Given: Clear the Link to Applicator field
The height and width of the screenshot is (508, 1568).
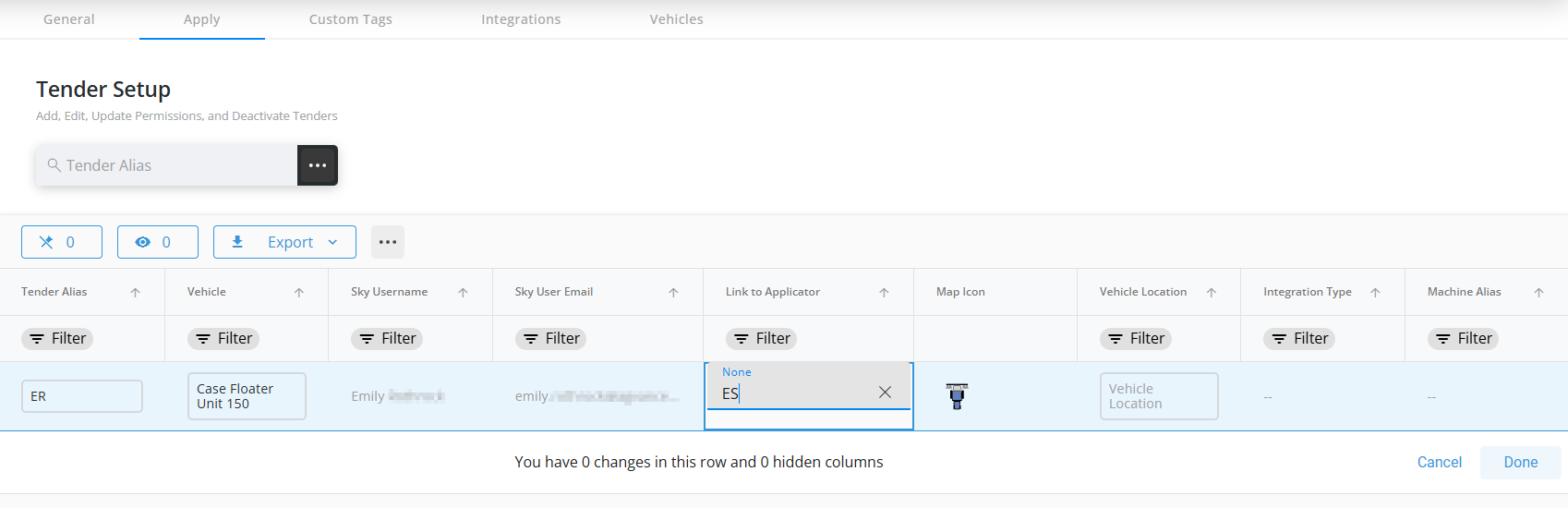Looking at the screenshot, I should [885, 393].
